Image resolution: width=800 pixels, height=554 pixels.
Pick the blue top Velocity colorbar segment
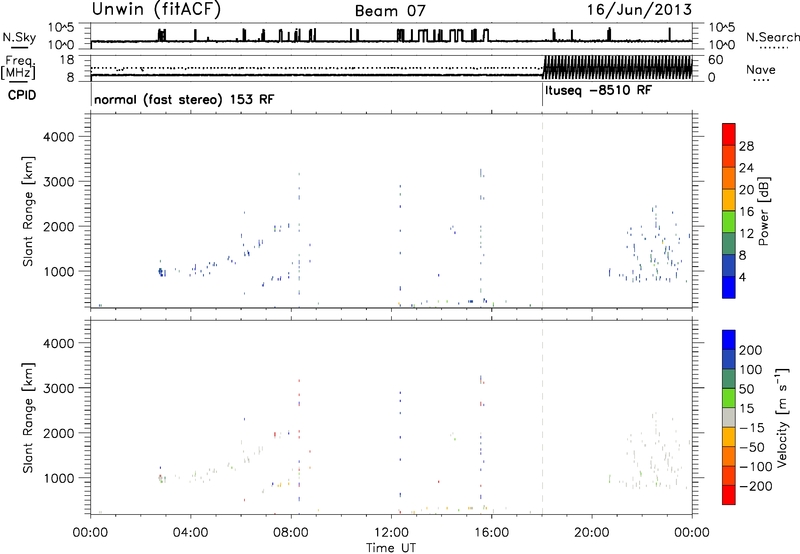tap(729, 340)
